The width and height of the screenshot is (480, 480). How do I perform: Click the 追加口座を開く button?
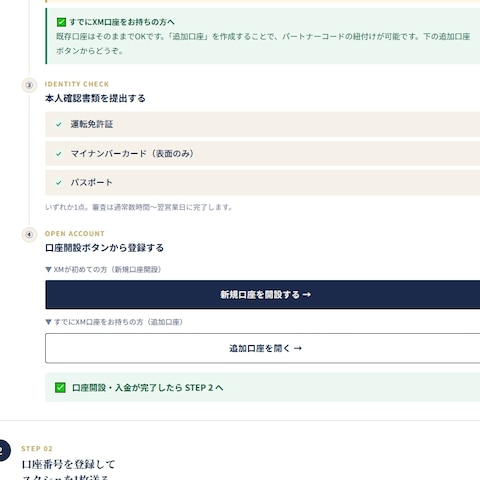click(x=263, y=348)
